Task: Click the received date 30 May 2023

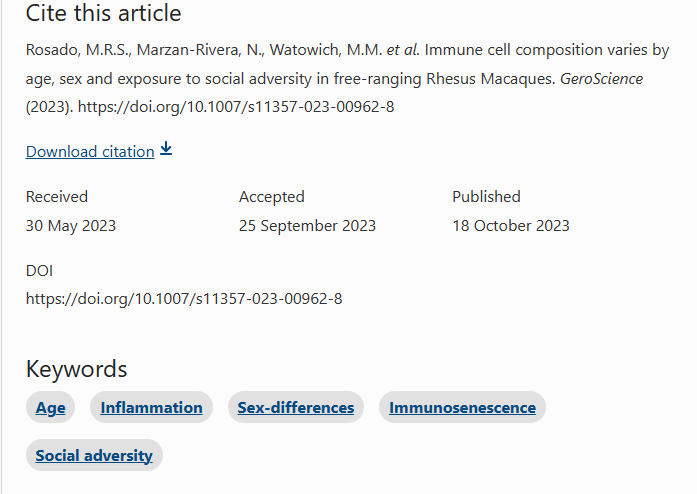Action: click(71, 226)
